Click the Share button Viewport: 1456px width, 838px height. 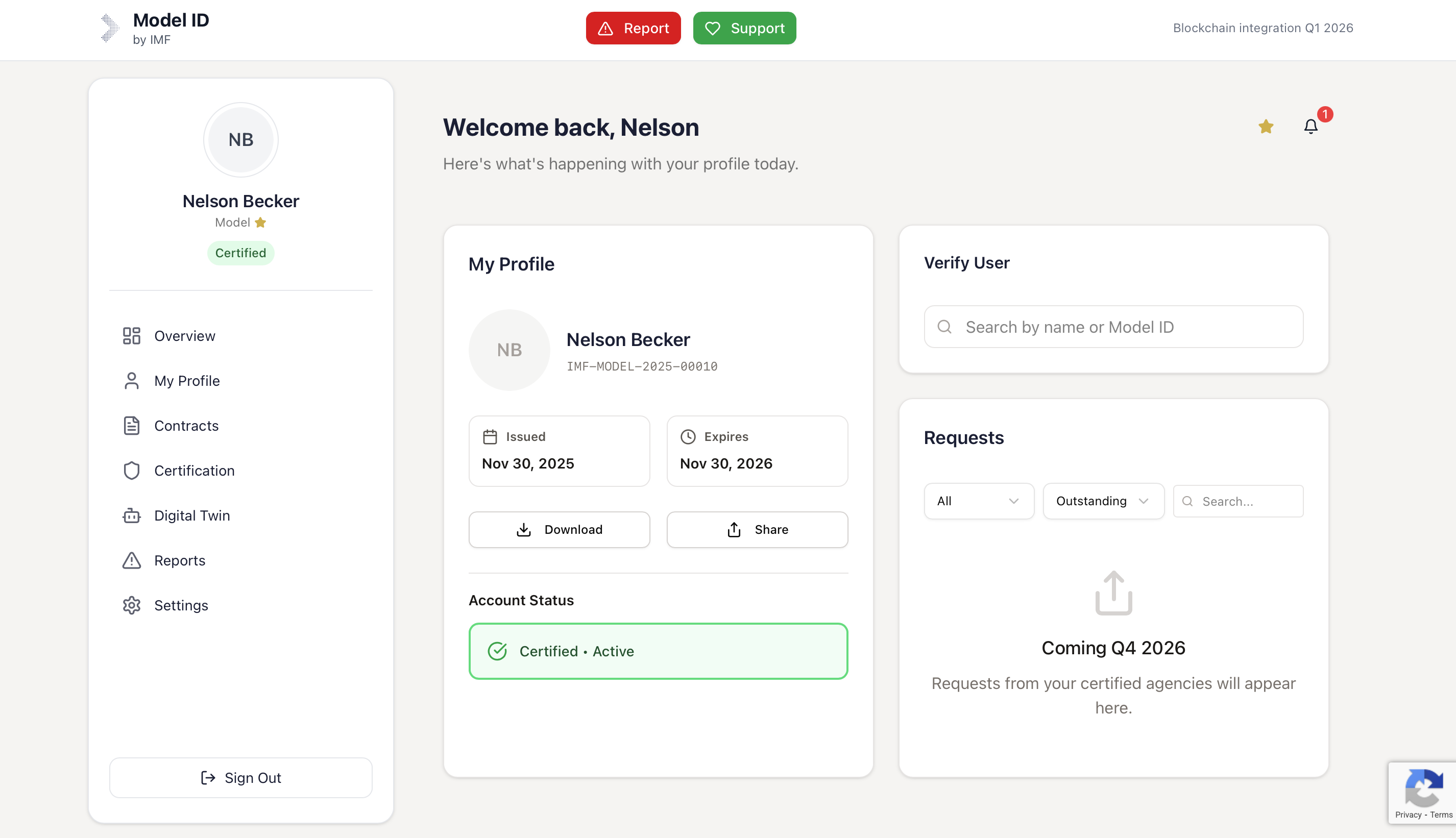[757, 529]
